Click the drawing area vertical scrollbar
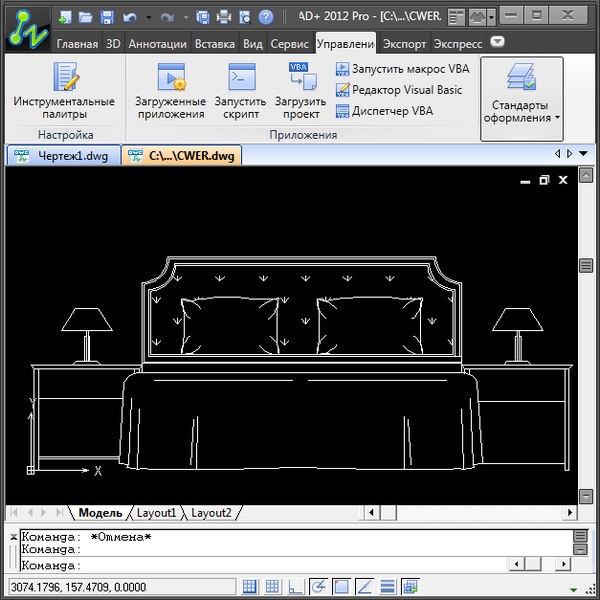This screenshot has height=600, width=600. tap(586, 380)
